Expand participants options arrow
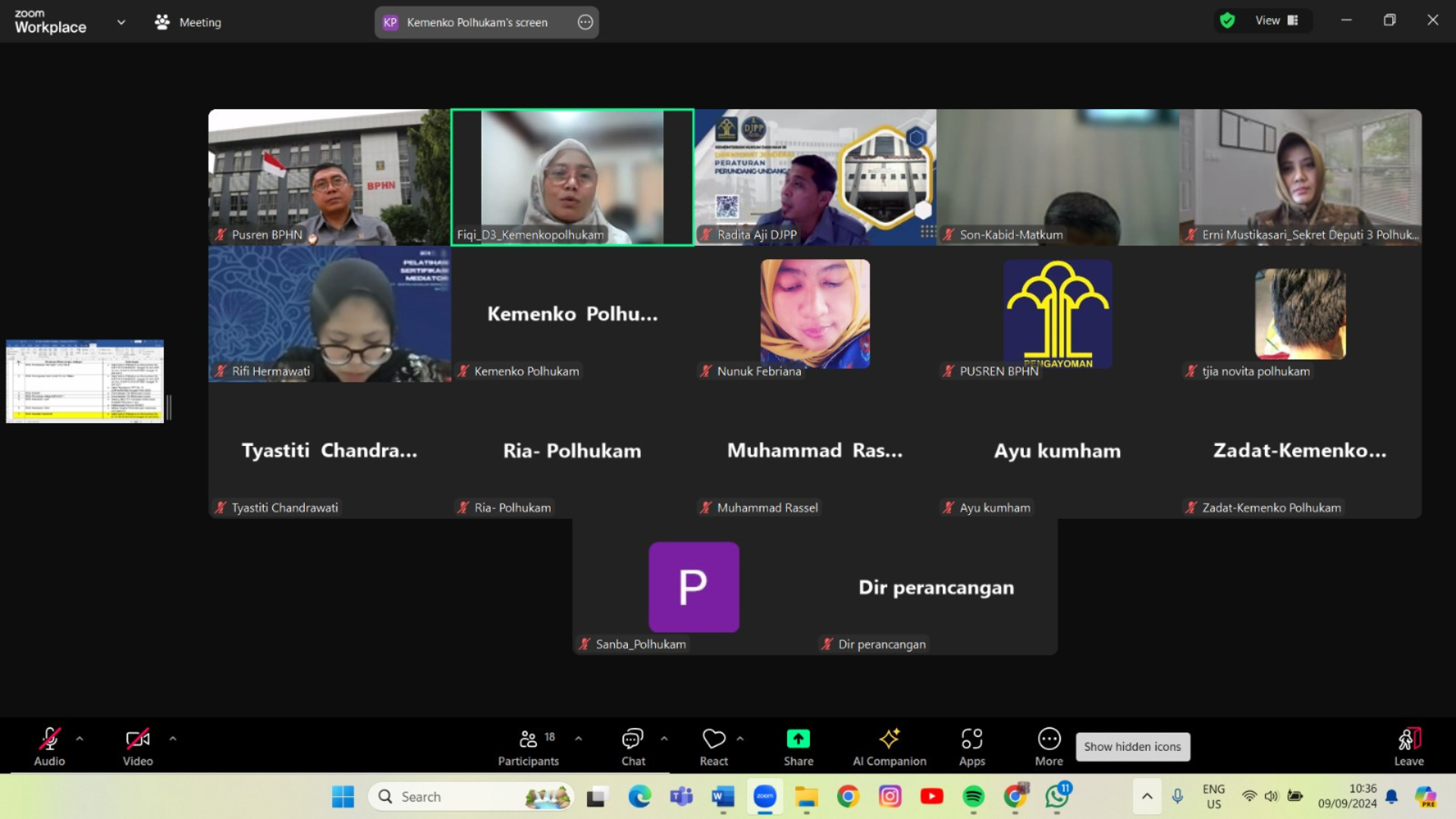The height and width of the screenshot is (819, 1456). pos(579,739)
